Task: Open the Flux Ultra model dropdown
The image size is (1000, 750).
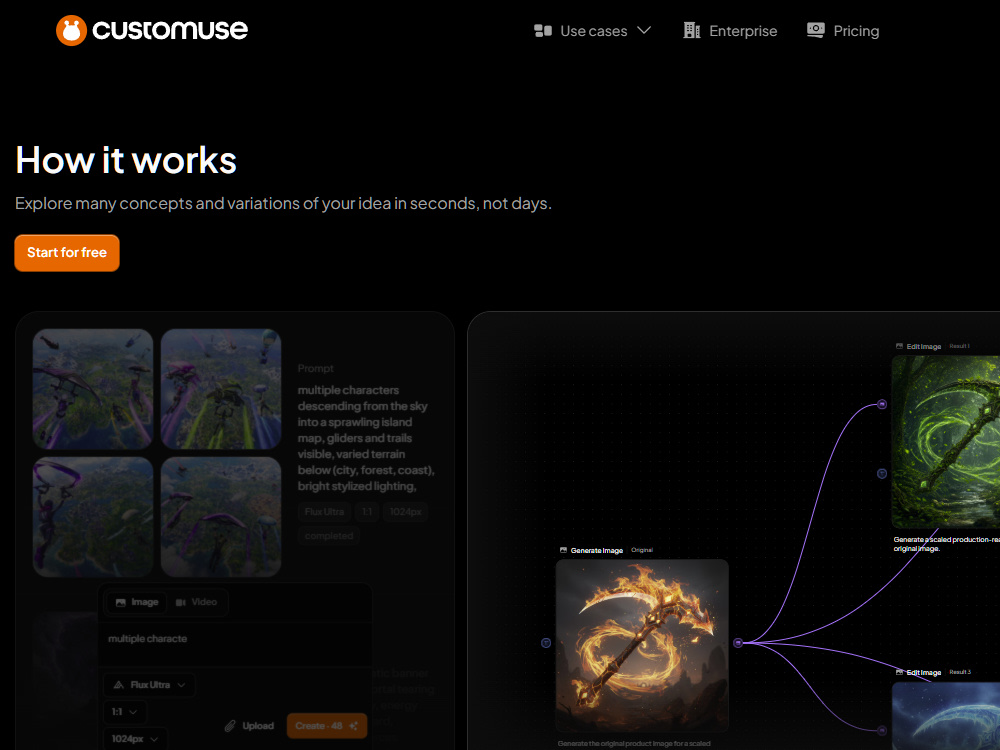Action: click(149, 685)
